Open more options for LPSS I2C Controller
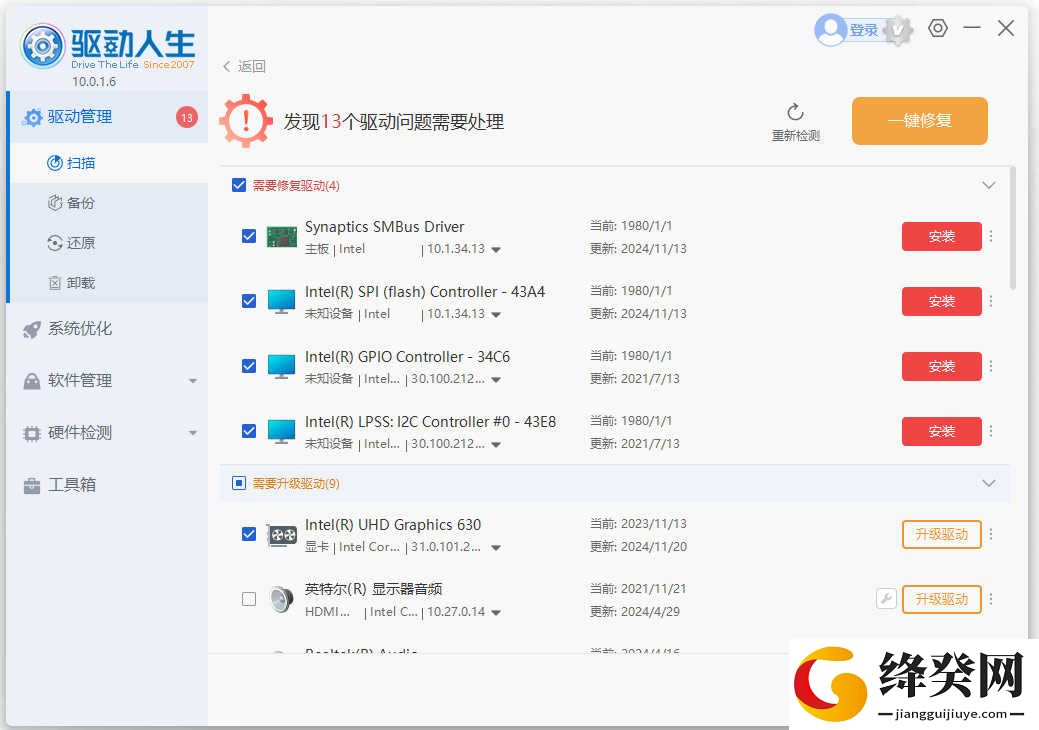The height and width of the screenshot is (730, 1039). point(991,431)
